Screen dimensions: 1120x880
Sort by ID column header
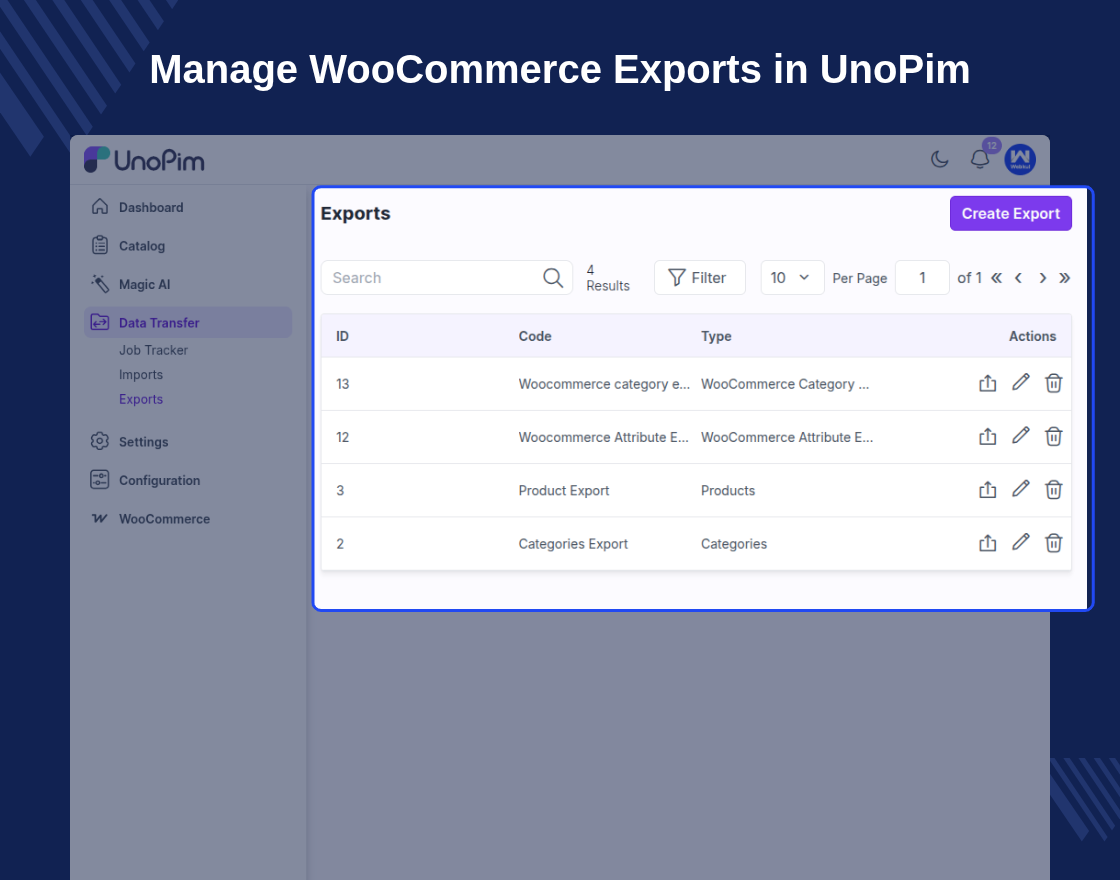(342, 336)
